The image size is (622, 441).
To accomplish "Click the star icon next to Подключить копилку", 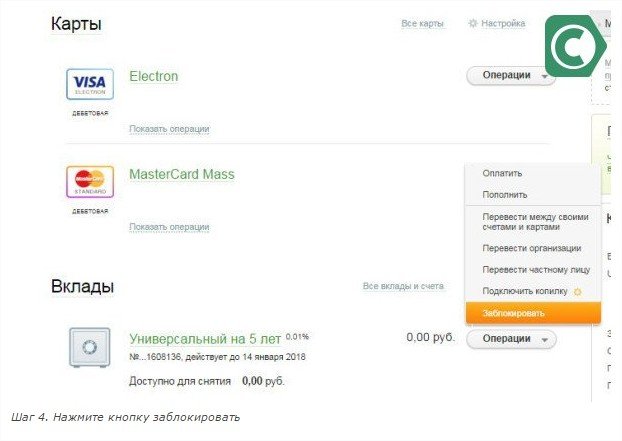I will [x=576, y=291].
